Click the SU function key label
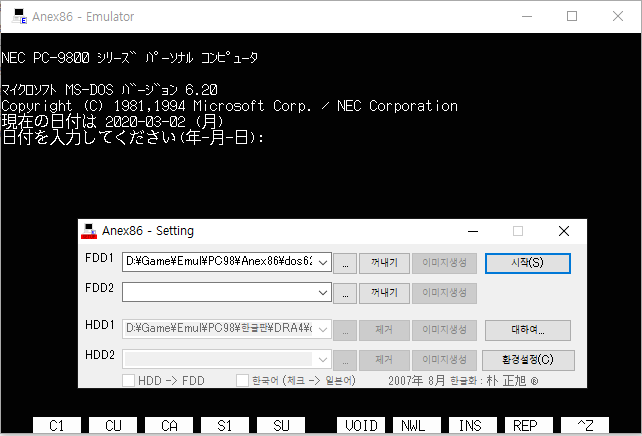 tap(281, 425)
